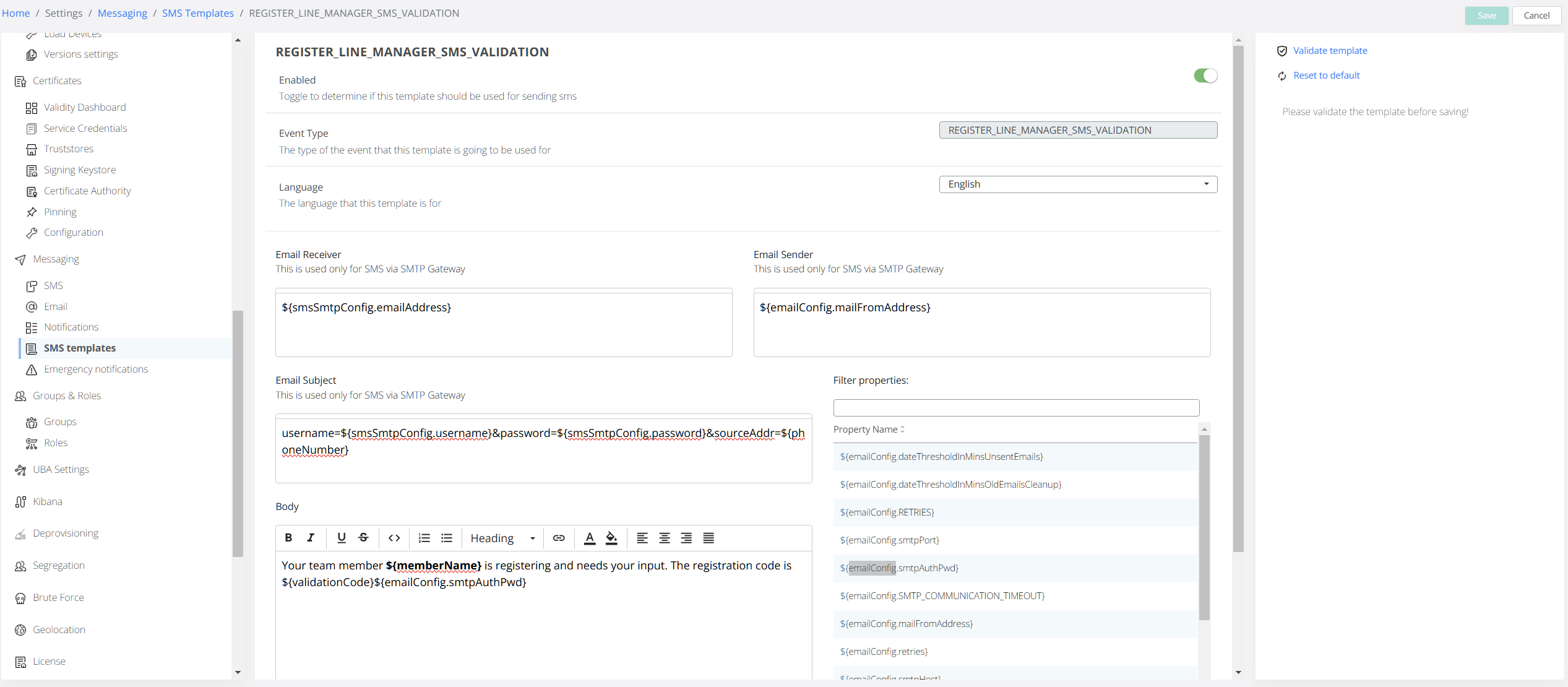Click the Validate template link
Image resolution: width=1568 pixels, height=687 pixels.
(1330, 51)
